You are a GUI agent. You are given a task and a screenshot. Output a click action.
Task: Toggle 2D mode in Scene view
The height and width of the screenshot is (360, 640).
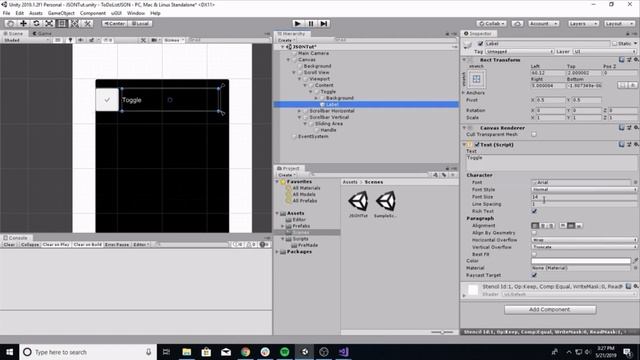coord(58,40)
